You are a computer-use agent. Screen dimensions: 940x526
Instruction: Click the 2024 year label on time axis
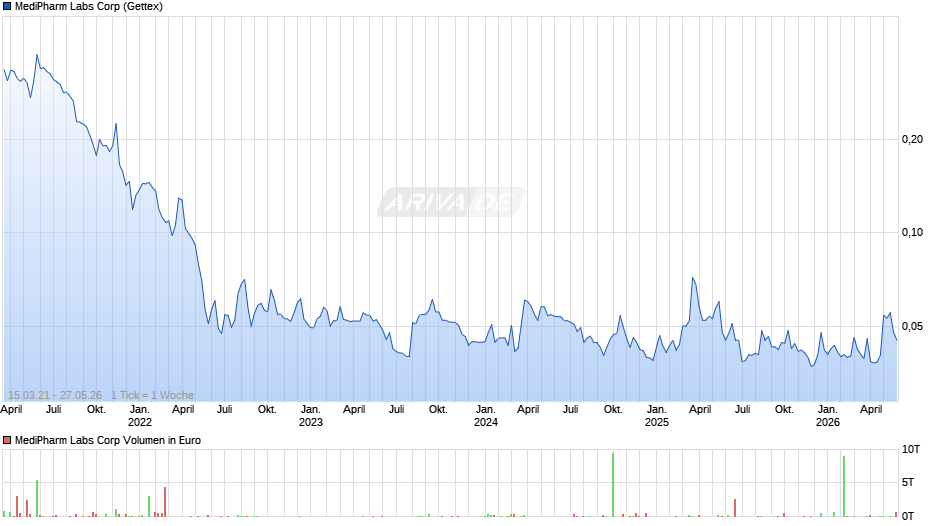[x=486, y=422]
